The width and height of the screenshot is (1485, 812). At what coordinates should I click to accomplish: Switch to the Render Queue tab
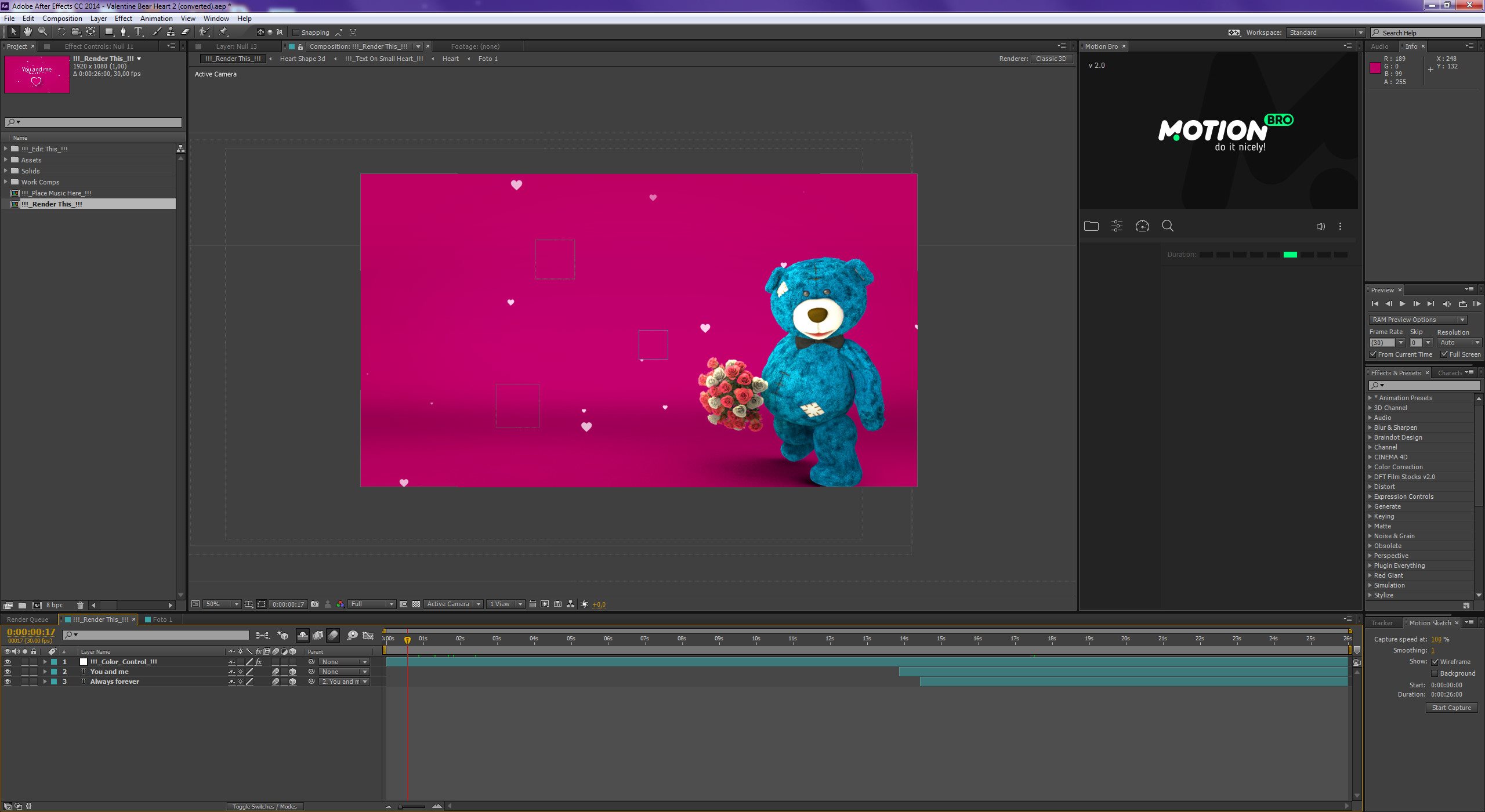(x=27, y=619)
